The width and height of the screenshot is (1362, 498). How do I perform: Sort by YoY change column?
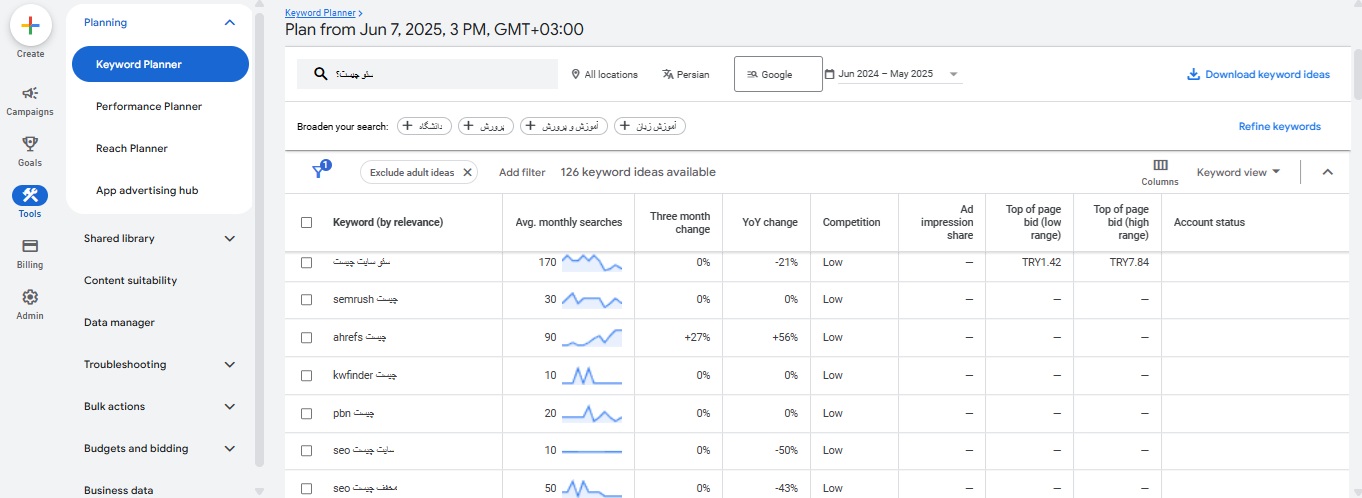pos(770,222)
